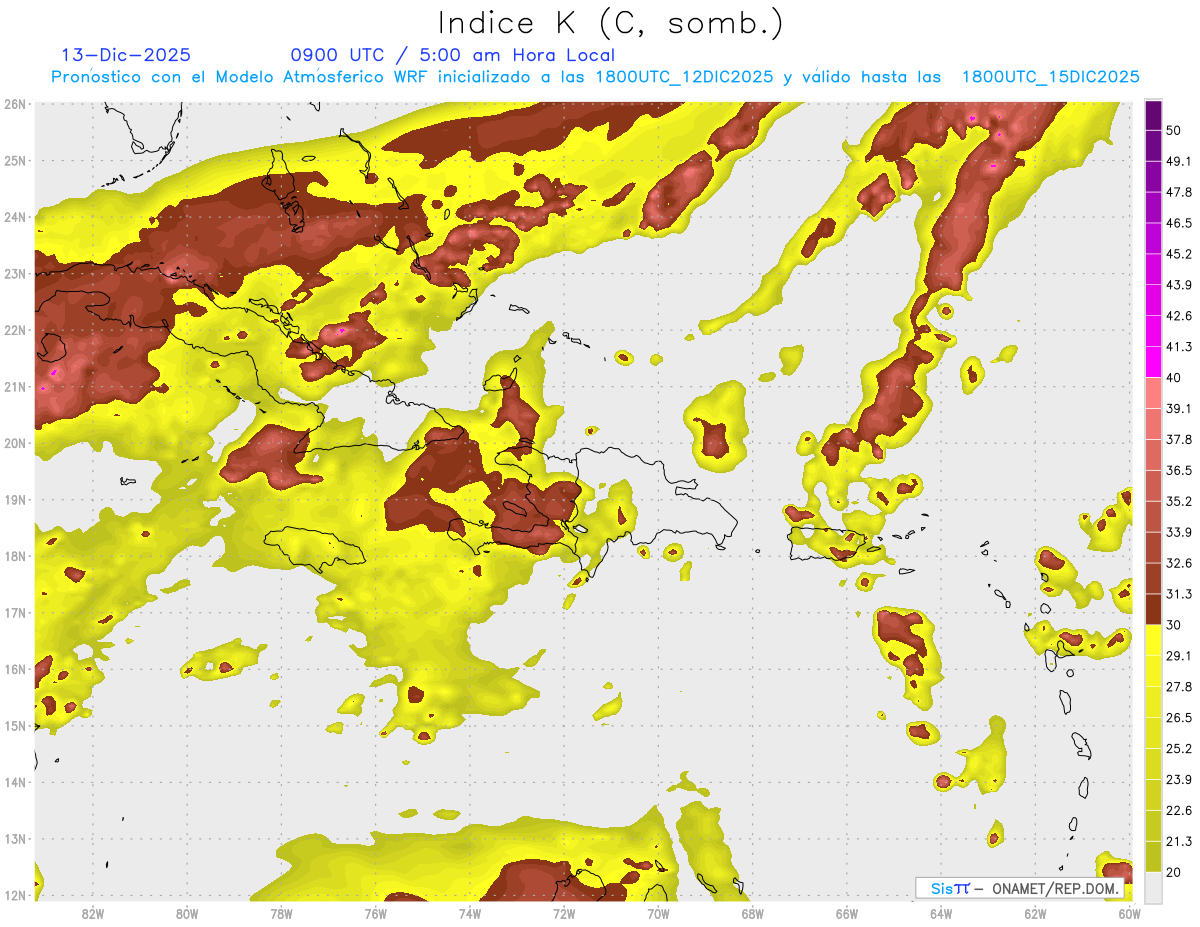1200x927 pixels.
Task: Click the "12N" latitude label
Action: click(14, 895)
